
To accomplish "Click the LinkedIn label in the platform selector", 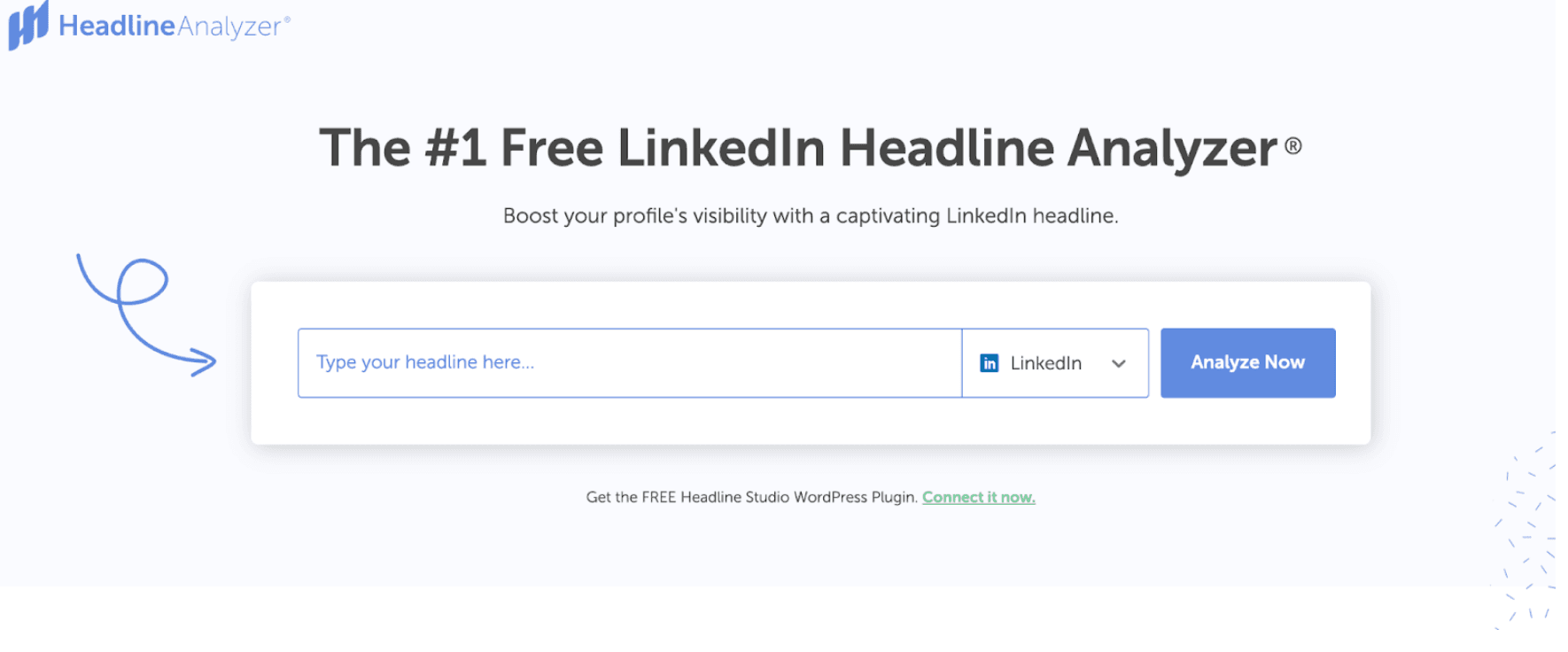I will 1047,362.
